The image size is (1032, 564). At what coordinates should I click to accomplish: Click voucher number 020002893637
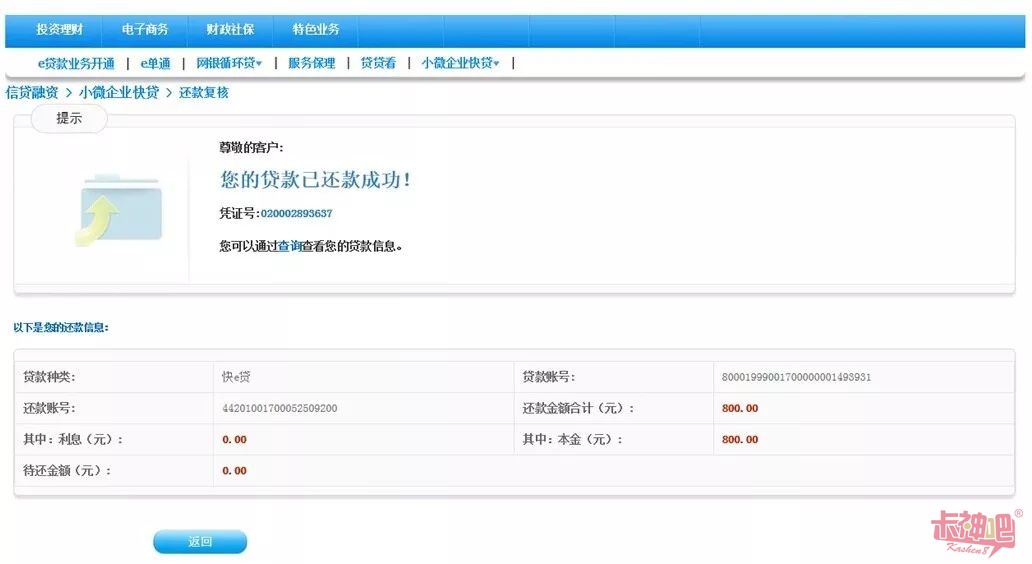[296, 213]
